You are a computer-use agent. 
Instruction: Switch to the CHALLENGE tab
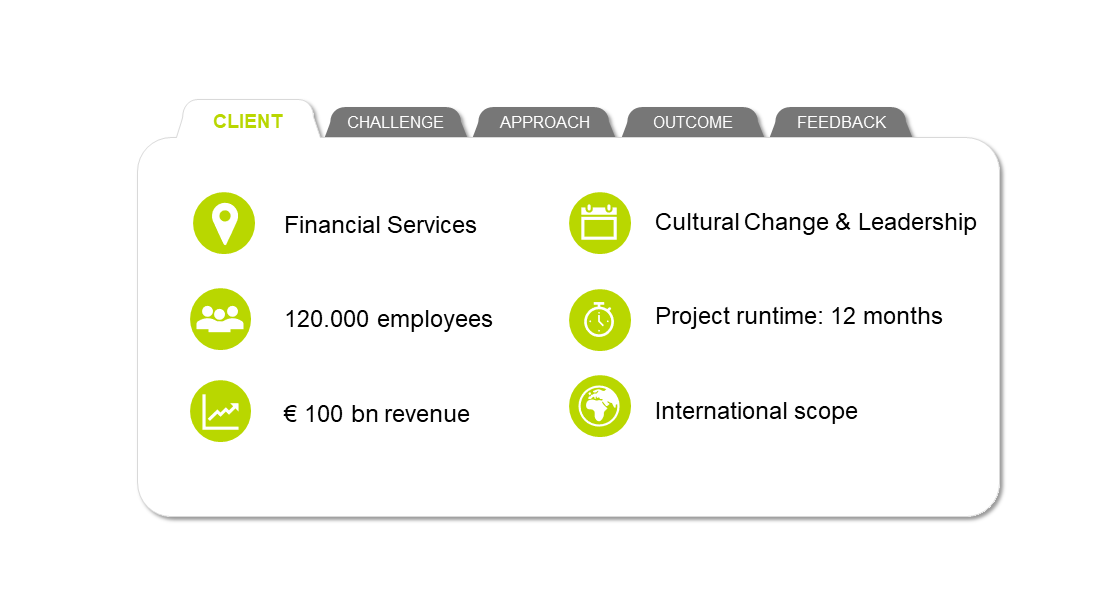(395, 122)
